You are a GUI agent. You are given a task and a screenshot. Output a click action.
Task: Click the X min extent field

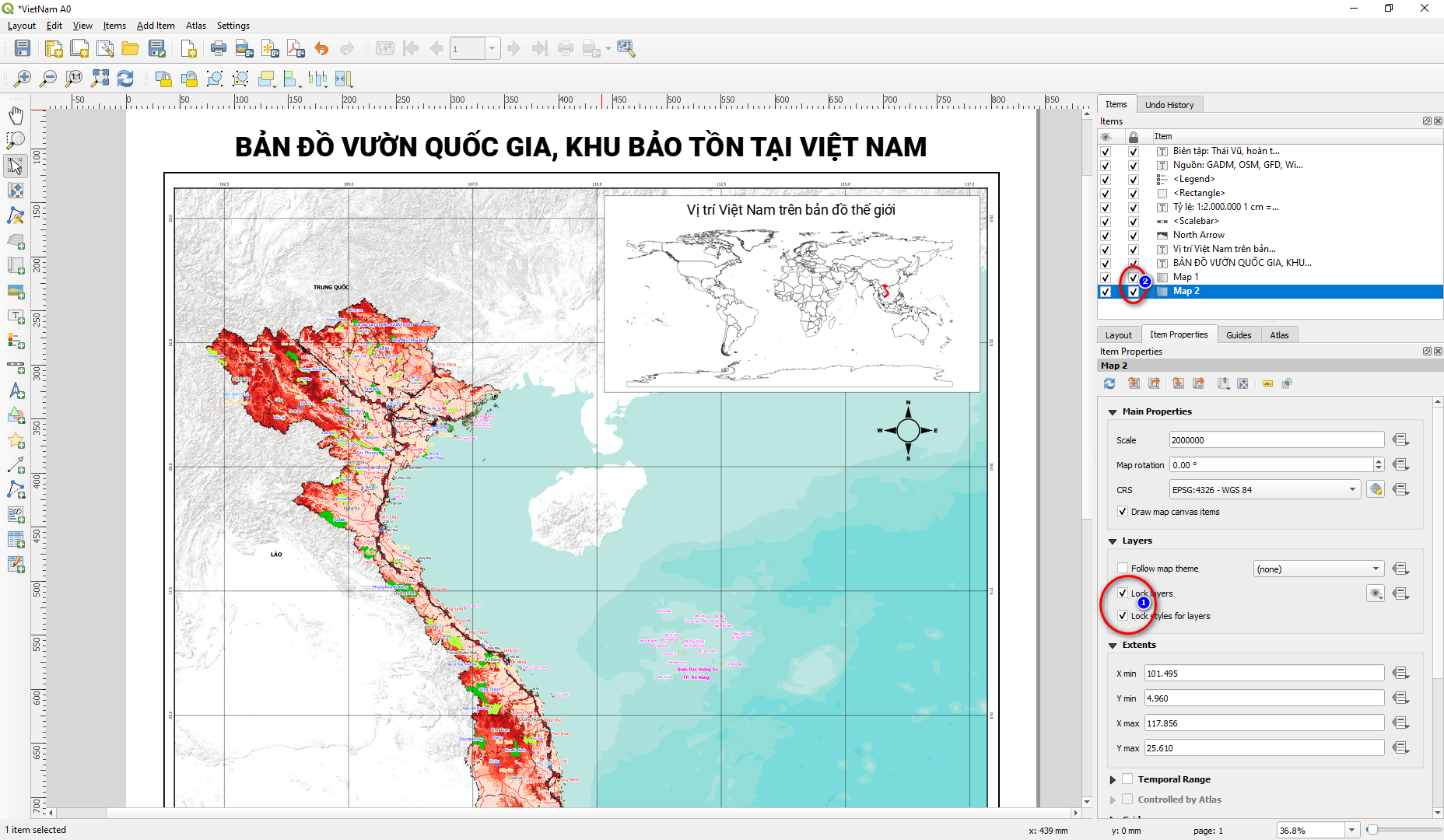pyautogui.click(x=1264, y=674)
